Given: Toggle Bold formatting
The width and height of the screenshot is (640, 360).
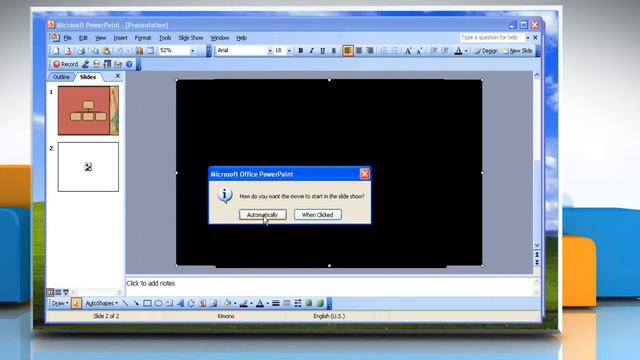Looking at the screenshot, I should pyautogui.click(x=300, y=51).
